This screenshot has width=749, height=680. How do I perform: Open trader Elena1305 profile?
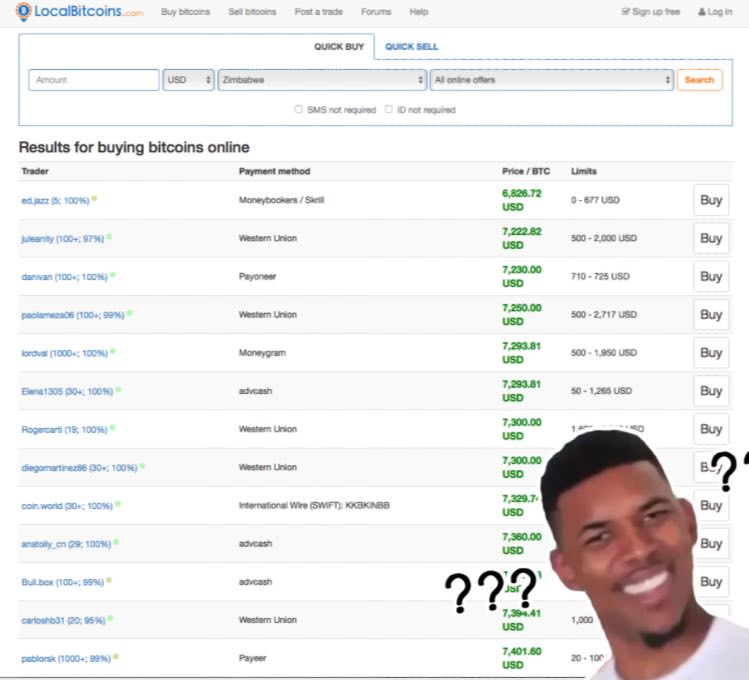coord(67,392)
